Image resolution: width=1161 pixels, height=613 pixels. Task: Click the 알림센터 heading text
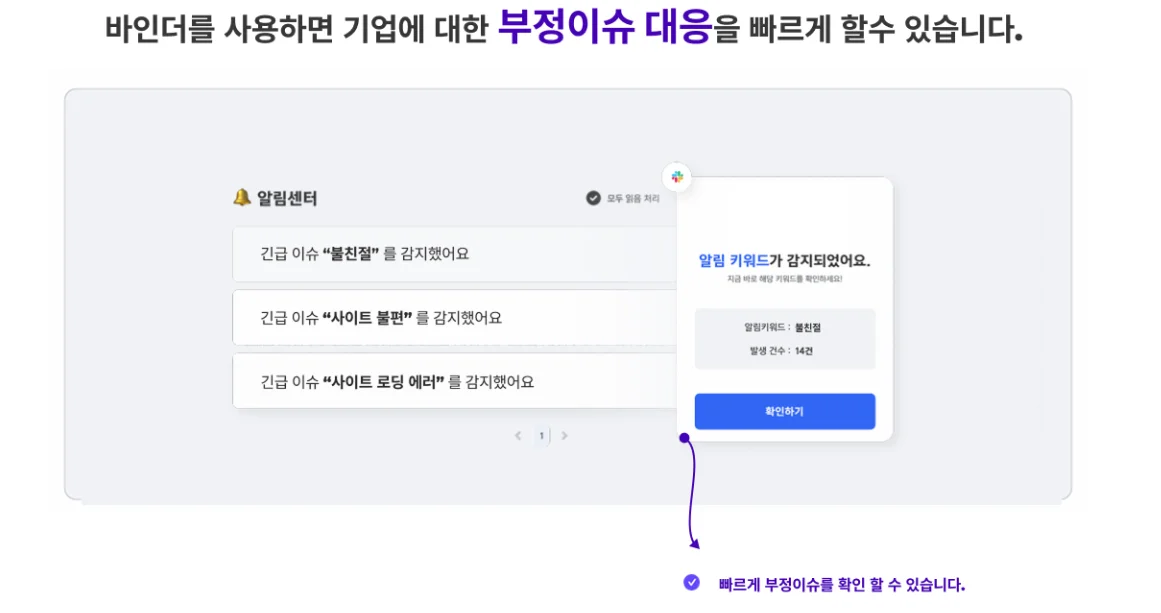pos(287,199)
